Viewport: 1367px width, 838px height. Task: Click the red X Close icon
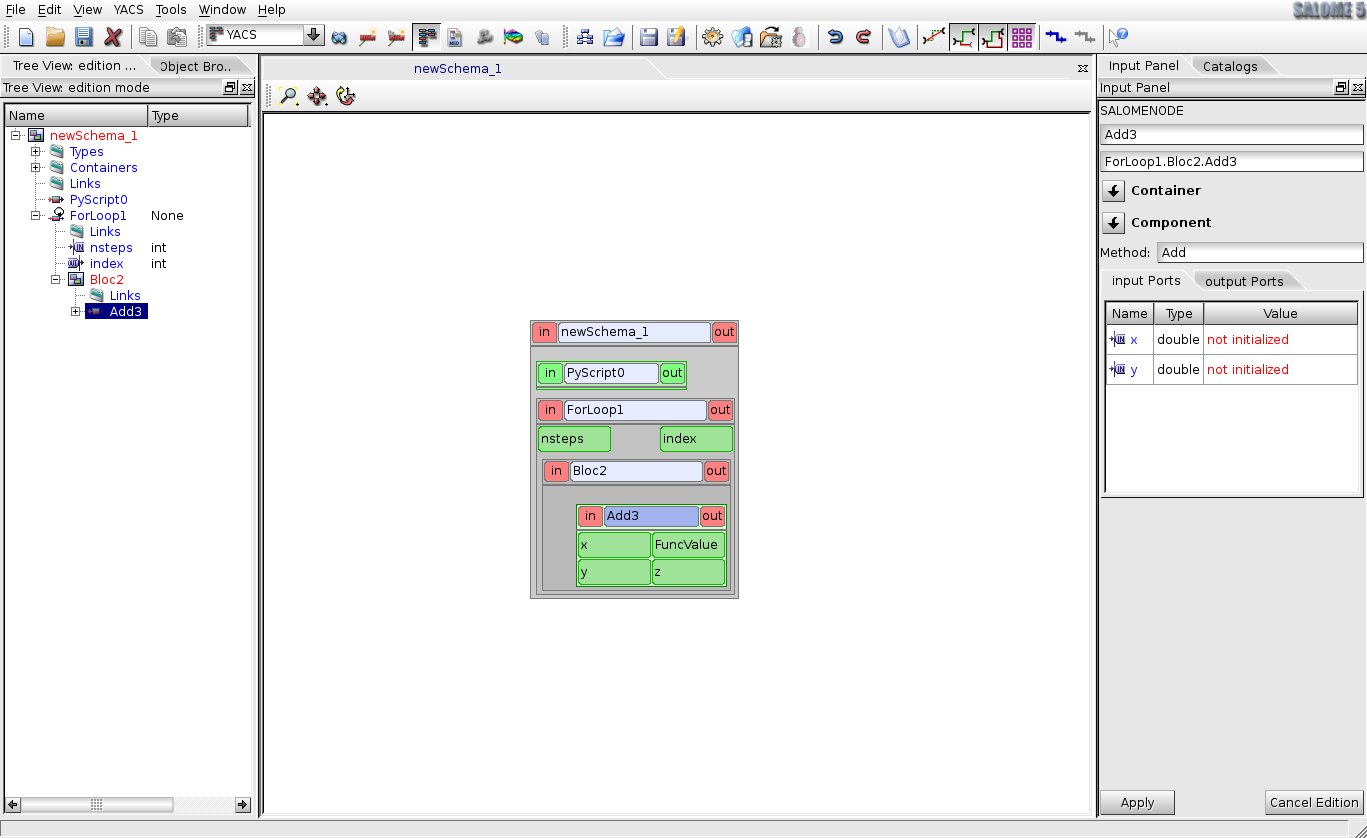click(113, 37)
